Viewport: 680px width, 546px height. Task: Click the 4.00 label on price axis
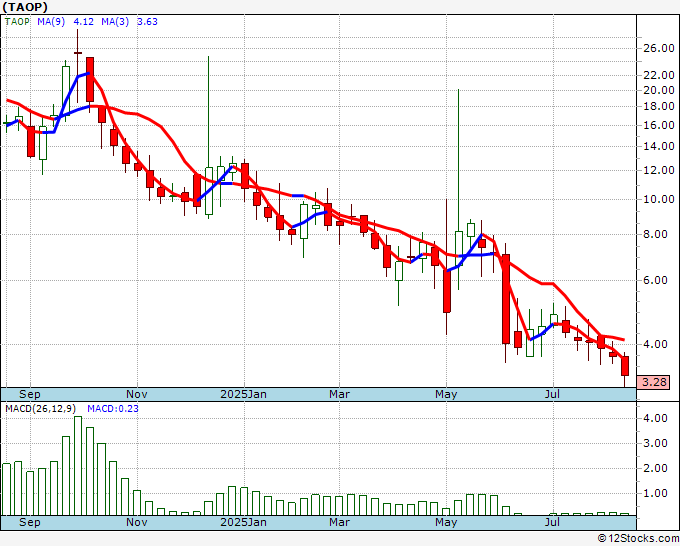[x=655, y=344]
